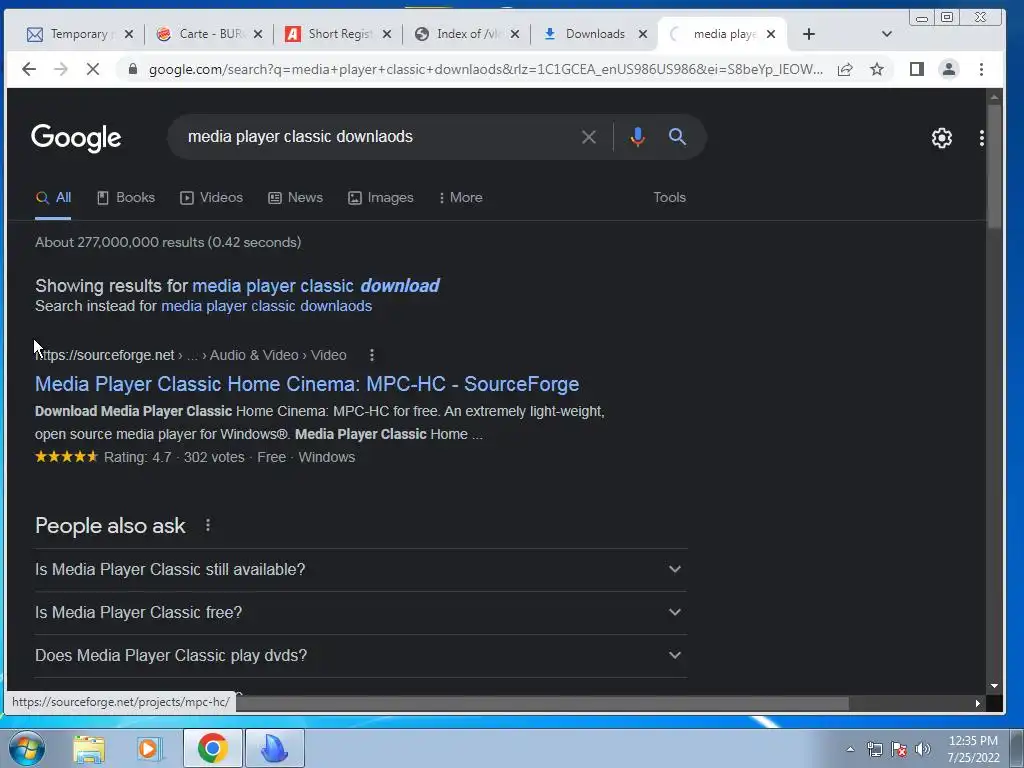Image resolution: width=1024 pixels, height=768 pixels.
Task: Filter results by Videos
Action: (x=212, y=197)
